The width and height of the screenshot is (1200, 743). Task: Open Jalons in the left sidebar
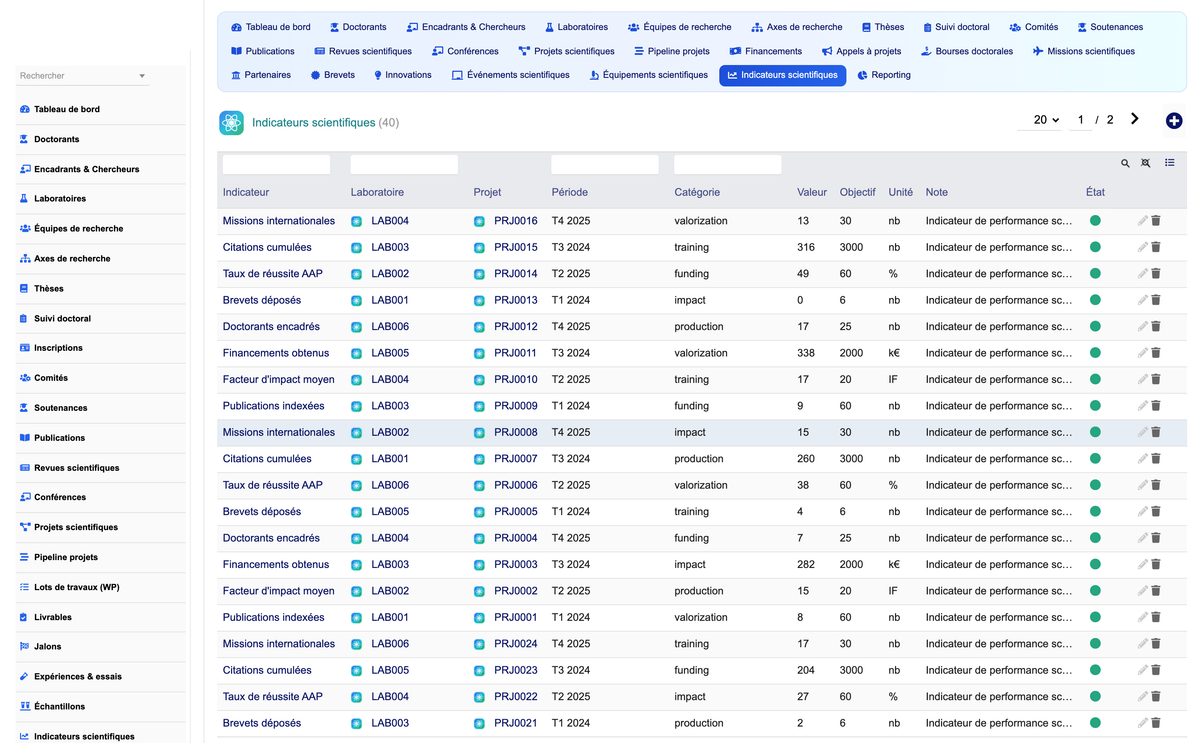pos(101,647)
